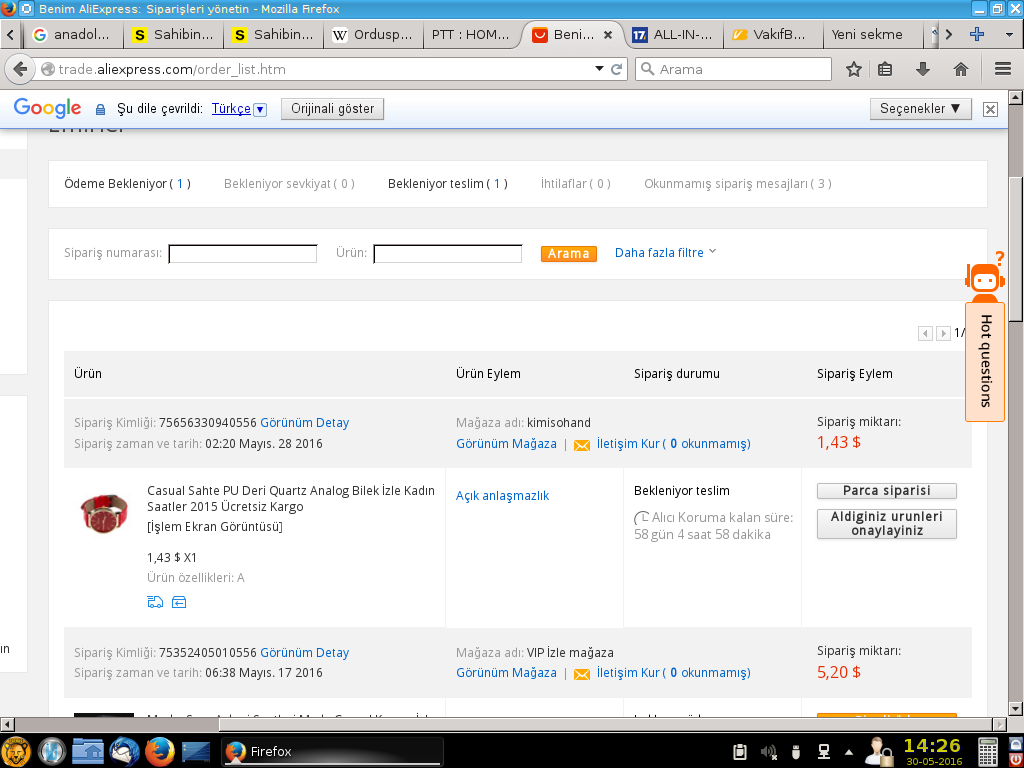The image size is (1024, 768).
Task: Open Görünüm Detay for order 75656330940556
Action: click(304, 423)
